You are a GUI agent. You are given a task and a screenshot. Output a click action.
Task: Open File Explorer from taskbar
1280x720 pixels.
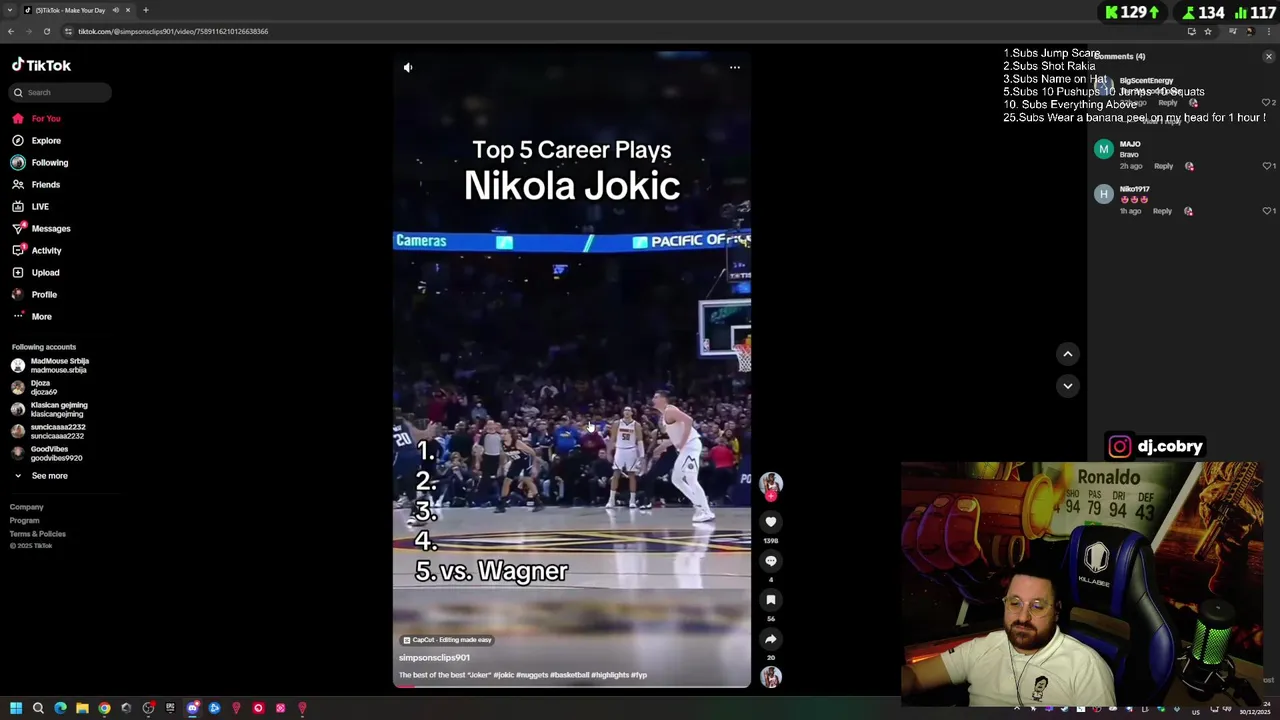[x=82, y=708]
